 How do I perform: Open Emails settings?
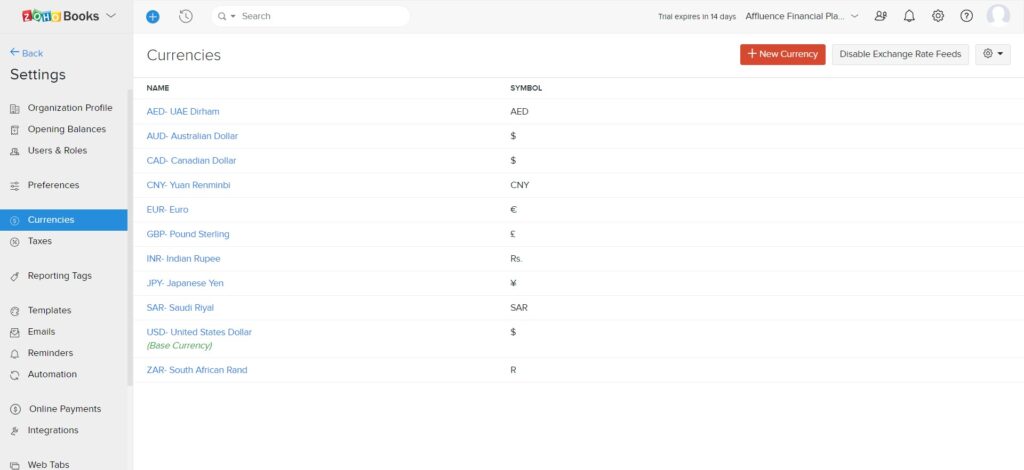pyautogui.click(x=41, y=332)
